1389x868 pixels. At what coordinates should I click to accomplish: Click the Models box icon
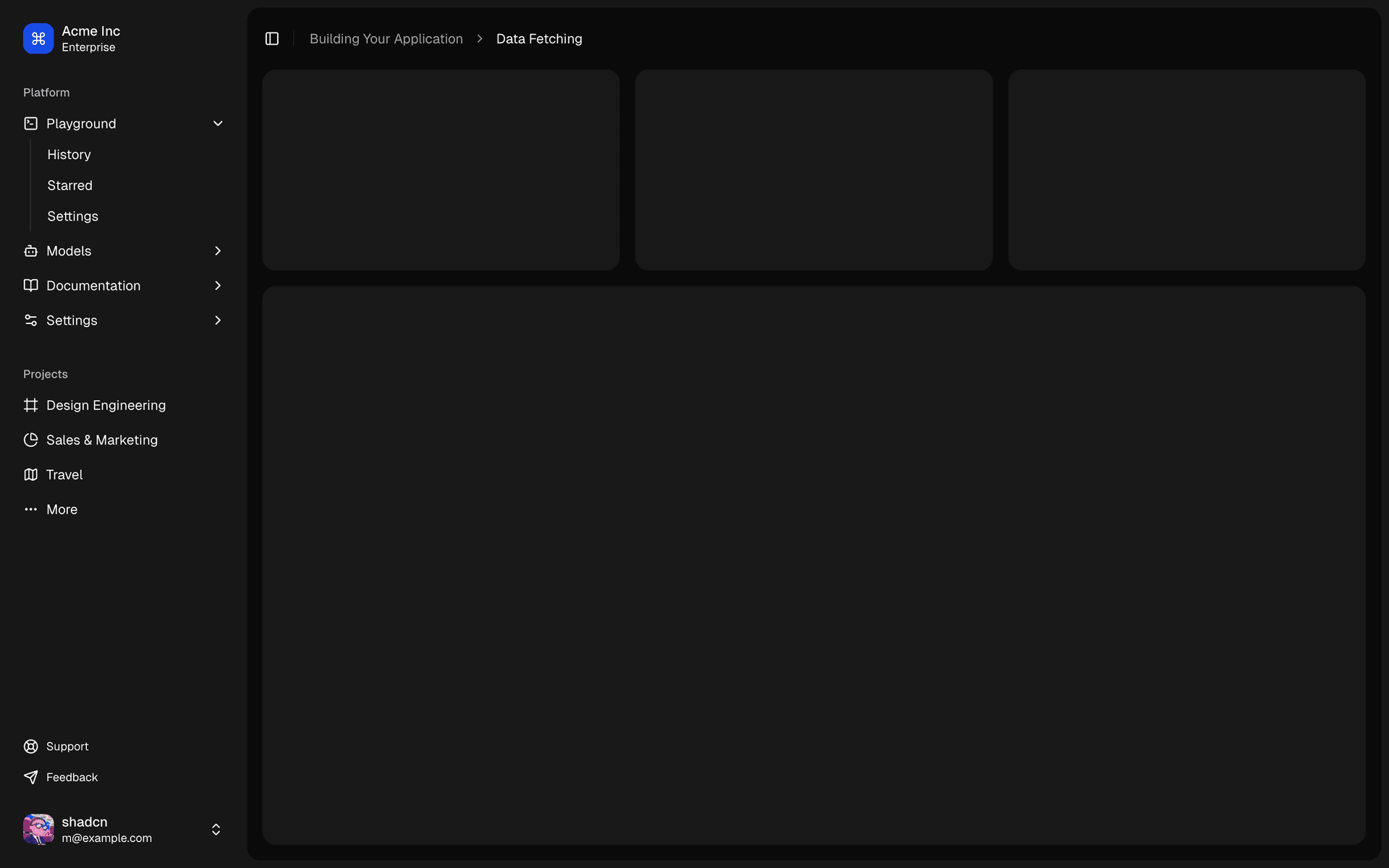(x=30, y=250)
